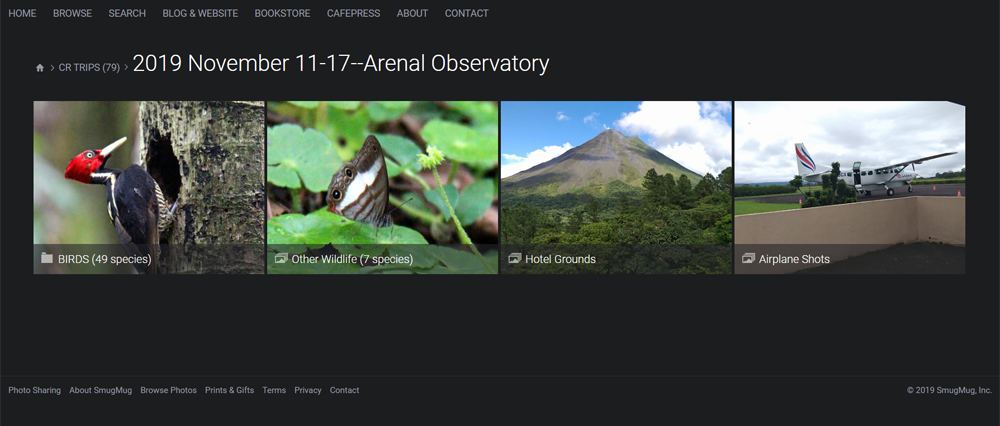The width and height of the screenshot is (1000, 426).
Task: Open the butterfly Other Wildlife thumbnail
Action: click(x=383, y=187)
